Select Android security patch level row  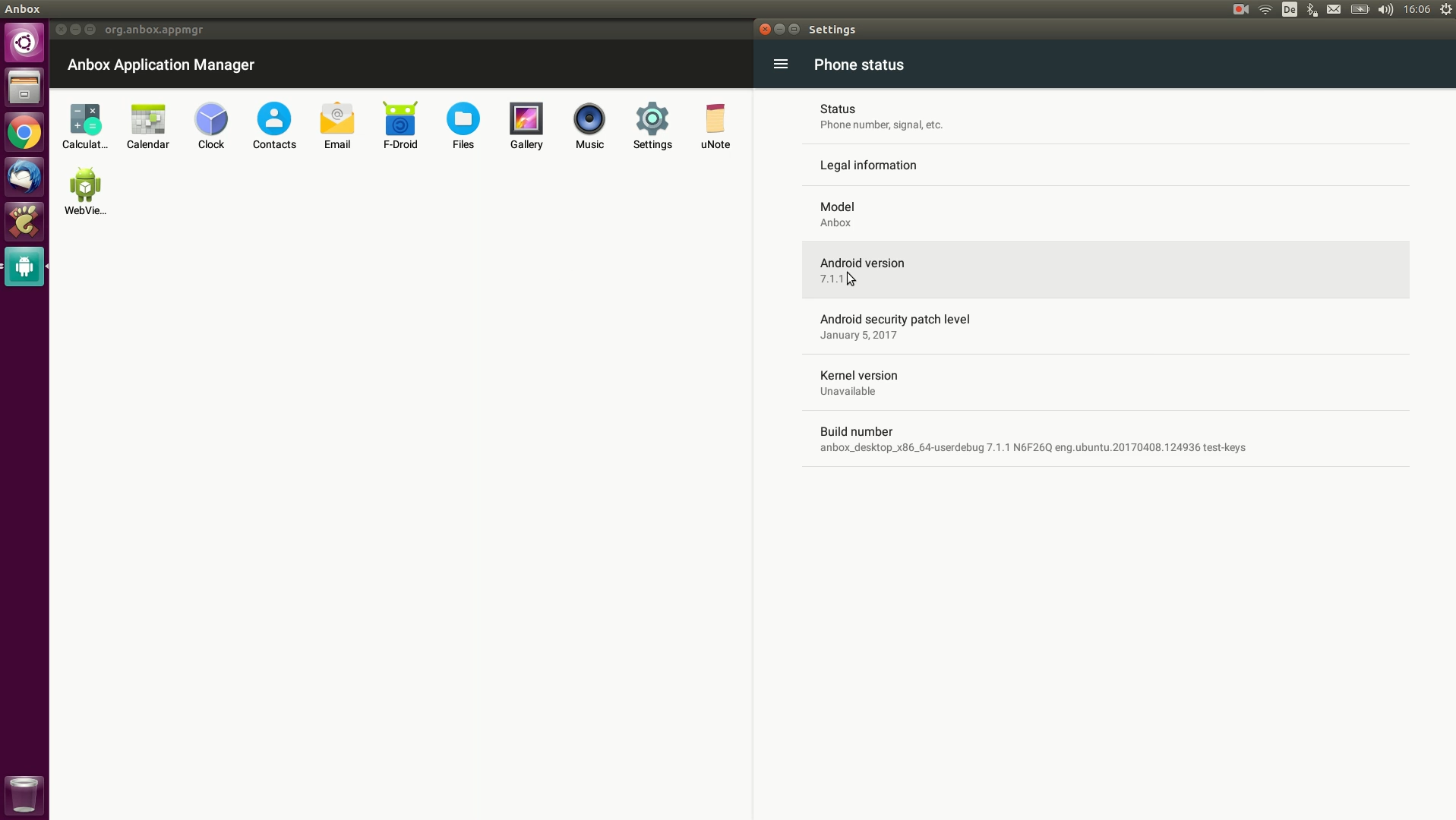click(1105, 326)
